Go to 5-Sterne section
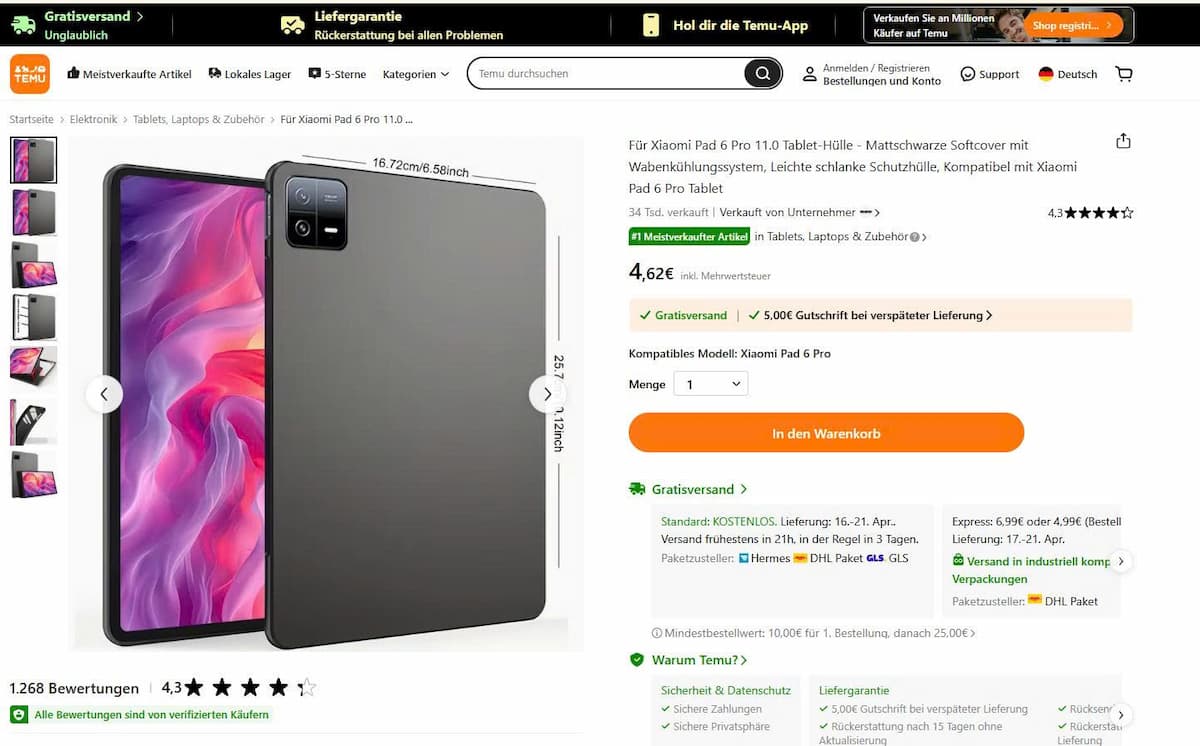The width and height of the screenshot is (1200, 746). pos(337,74)
